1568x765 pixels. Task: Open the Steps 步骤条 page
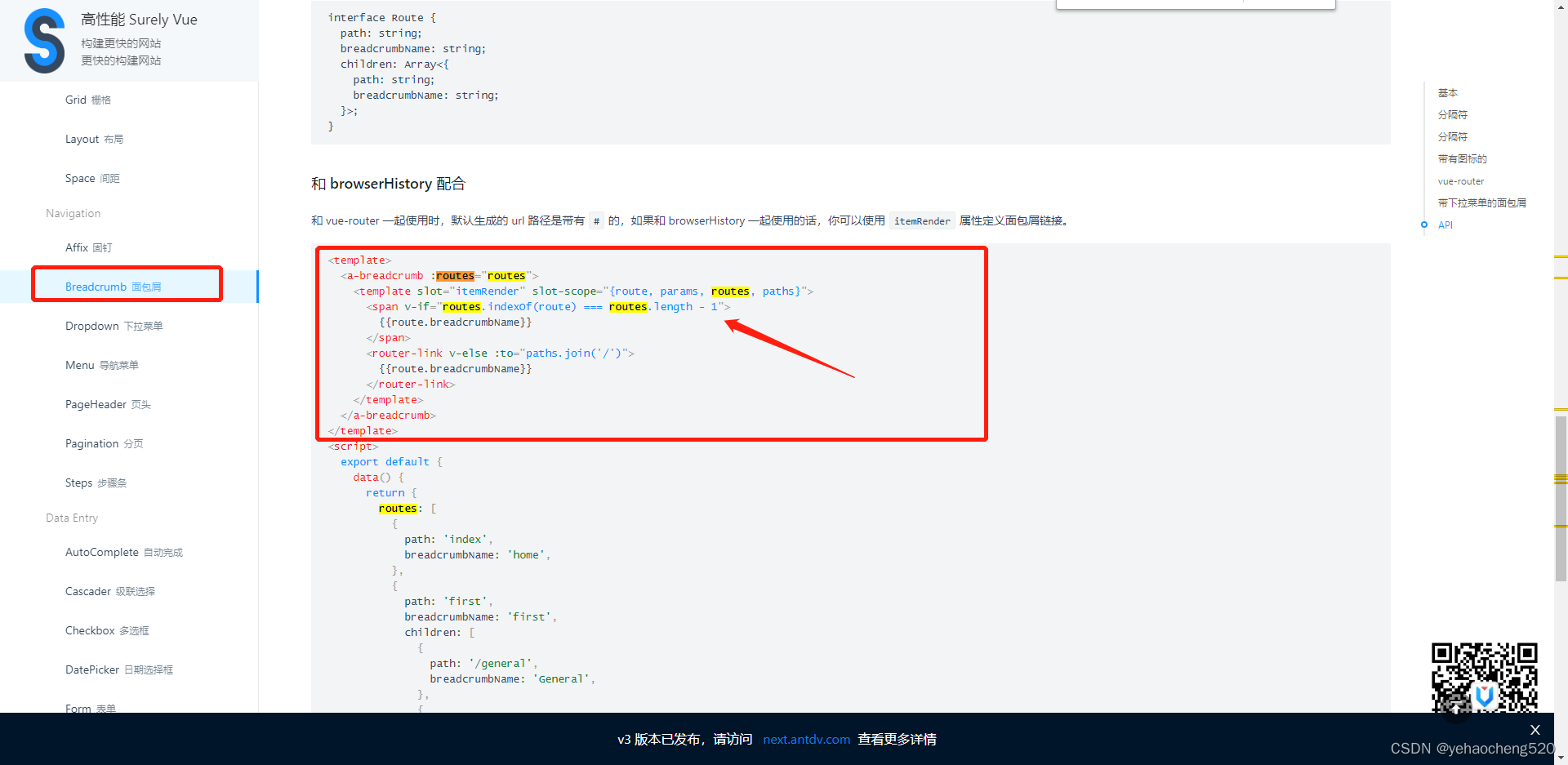pyautogui.click(x=96, y=483)
